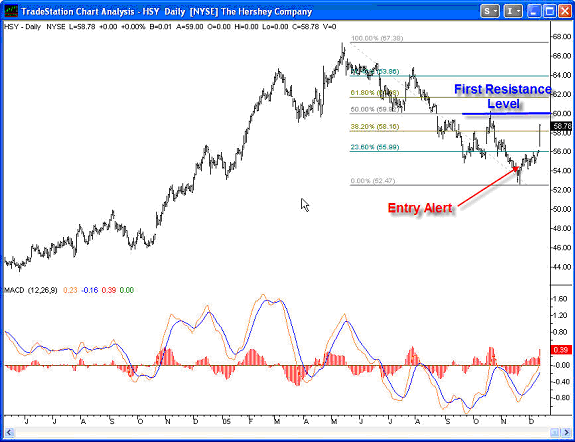Click the C=58.78 close value

click(x=305, y=27)
